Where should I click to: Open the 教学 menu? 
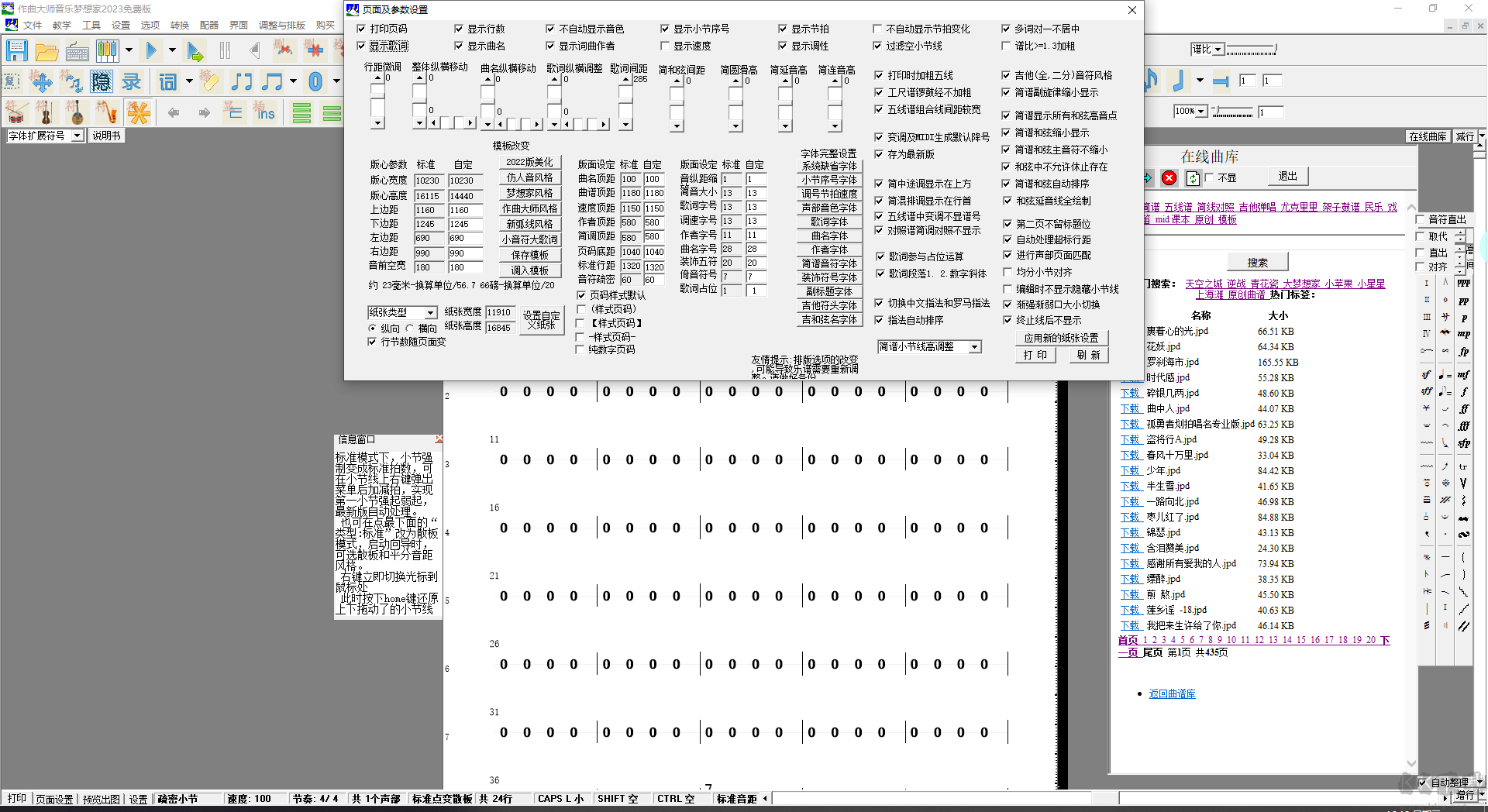(62, 25)
